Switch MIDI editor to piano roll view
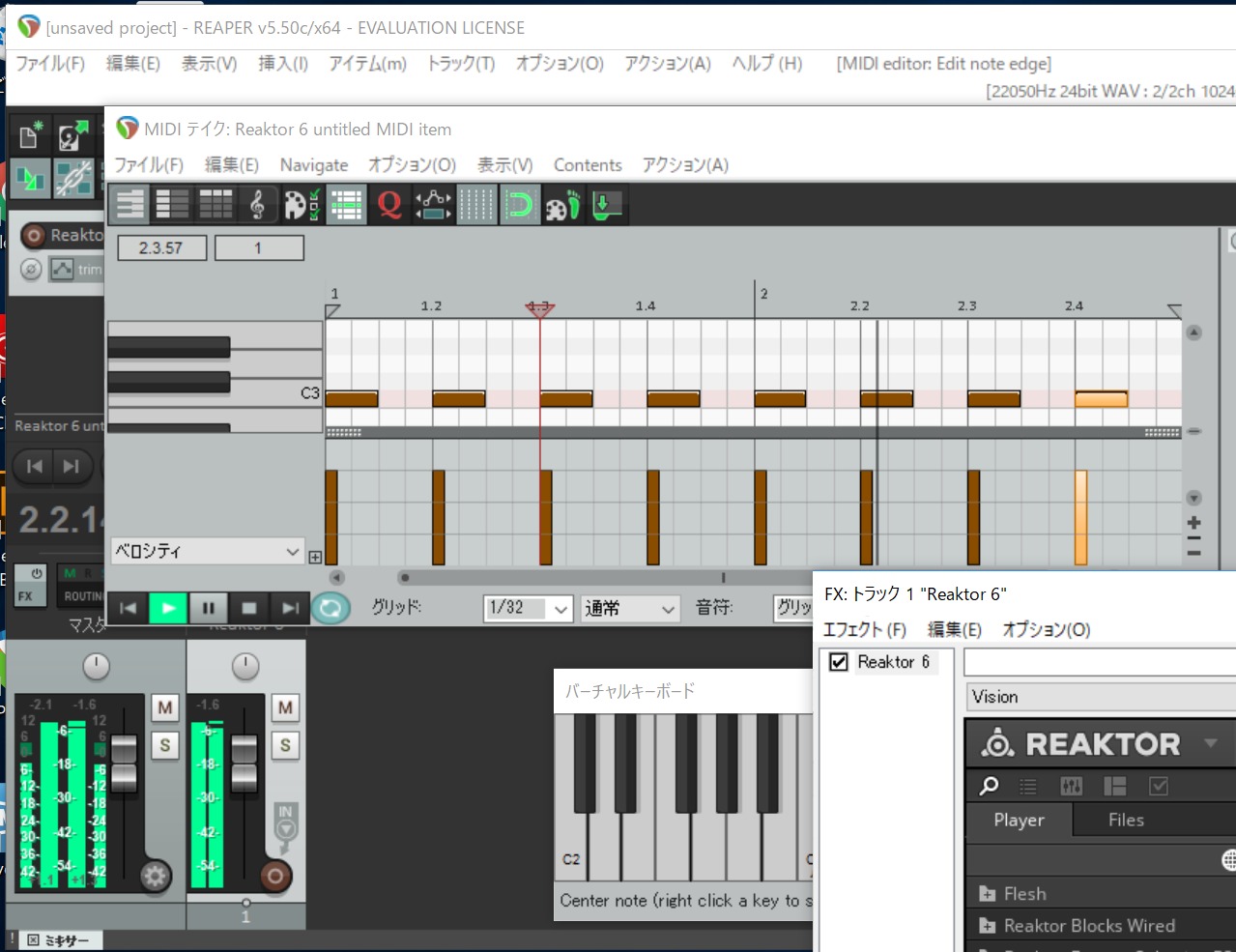 129,205
